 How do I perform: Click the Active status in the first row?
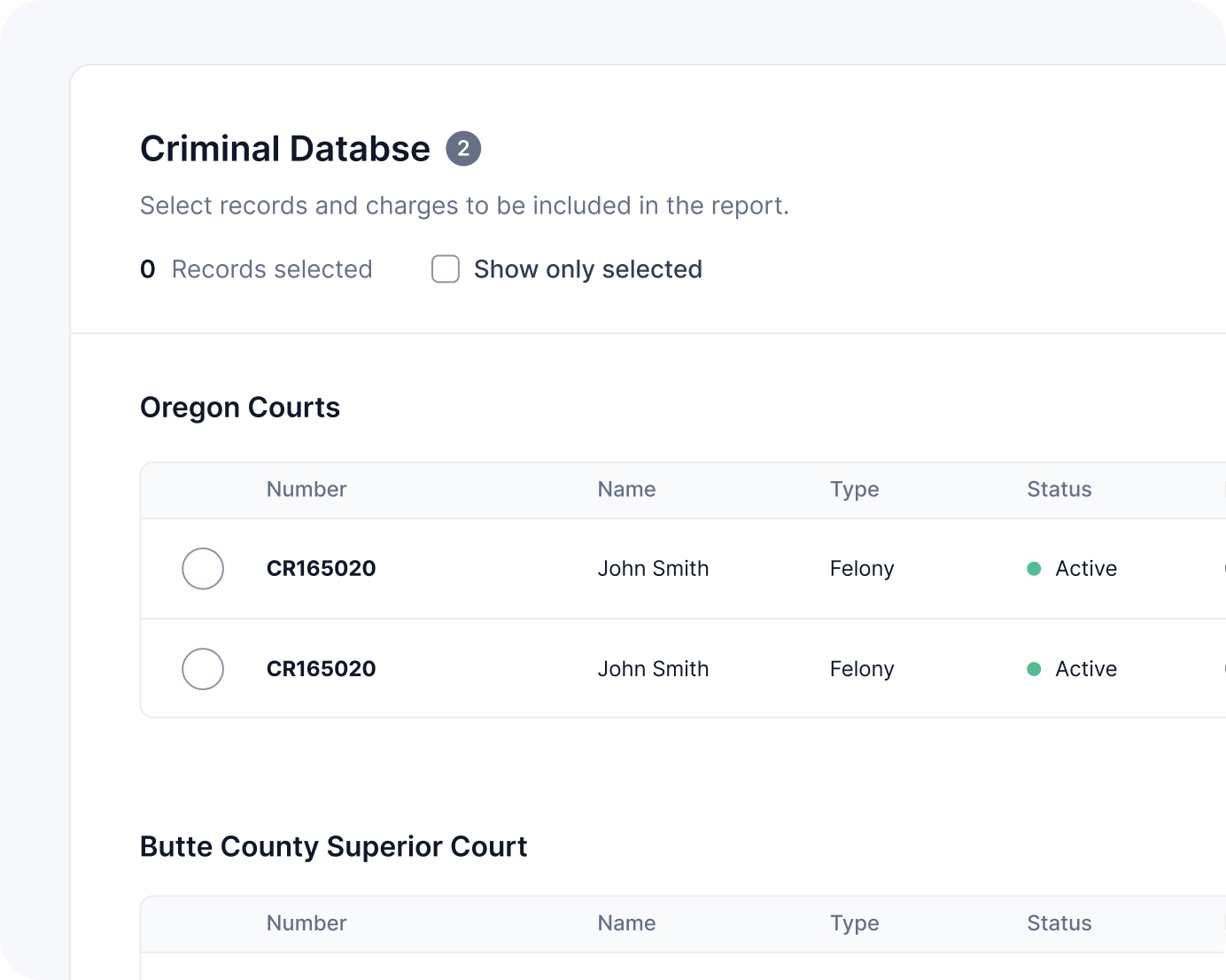click(x=1072, y=568)
